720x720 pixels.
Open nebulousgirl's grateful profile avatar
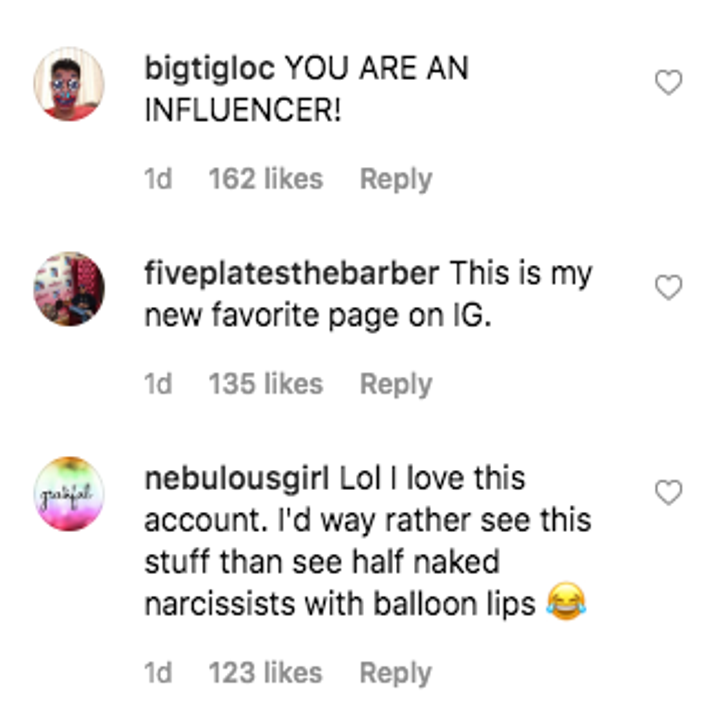click(x=69, y=494)
